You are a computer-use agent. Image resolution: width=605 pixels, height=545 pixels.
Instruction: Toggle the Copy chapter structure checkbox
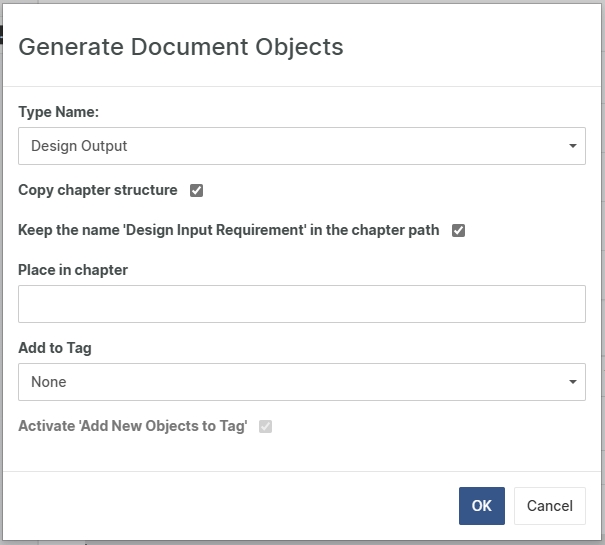tap(197, 190)
